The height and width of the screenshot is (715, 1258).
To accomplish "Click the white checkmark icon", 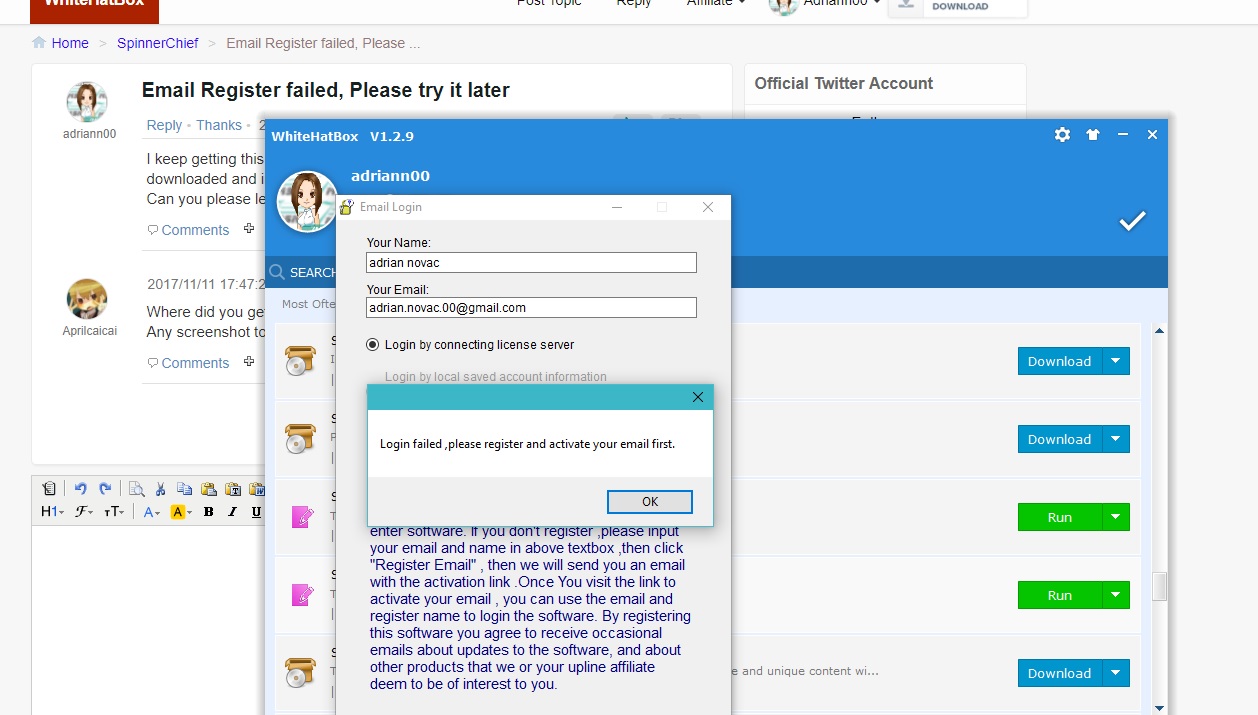I will (x=1132, y=221).
